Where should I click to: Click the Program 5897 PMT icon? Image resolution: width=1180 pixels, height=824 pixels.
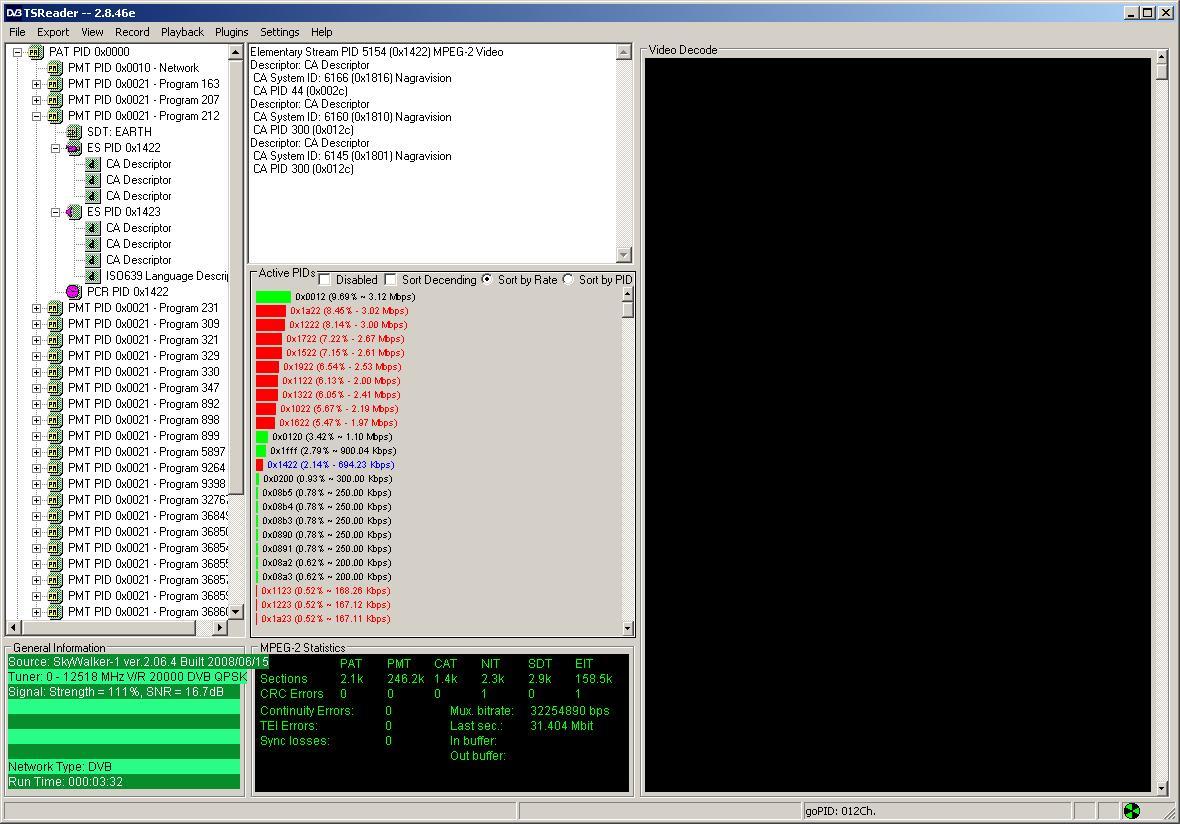point(54,452)
